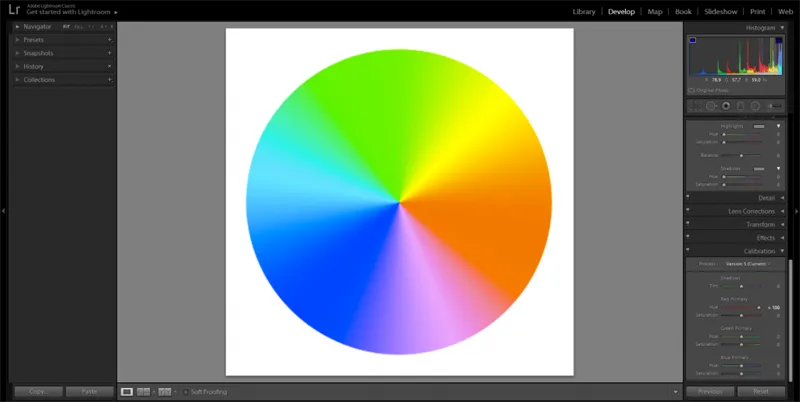Select the Crop Overlay tool
Viewport: 800px width, 402px height.
pyautogui.click(x=696, y=105)
